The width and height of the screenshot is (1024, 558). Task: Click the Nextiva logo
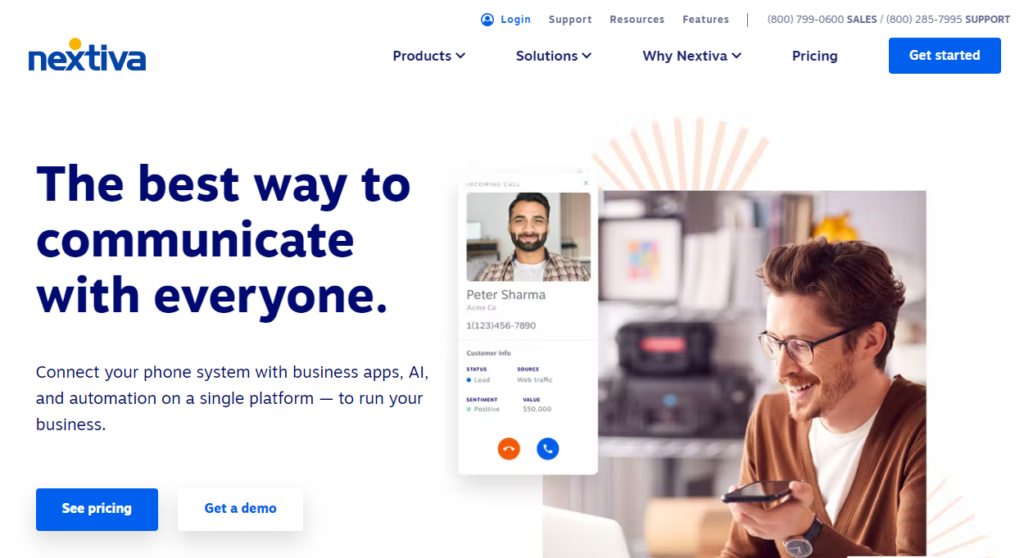[87, 55]
